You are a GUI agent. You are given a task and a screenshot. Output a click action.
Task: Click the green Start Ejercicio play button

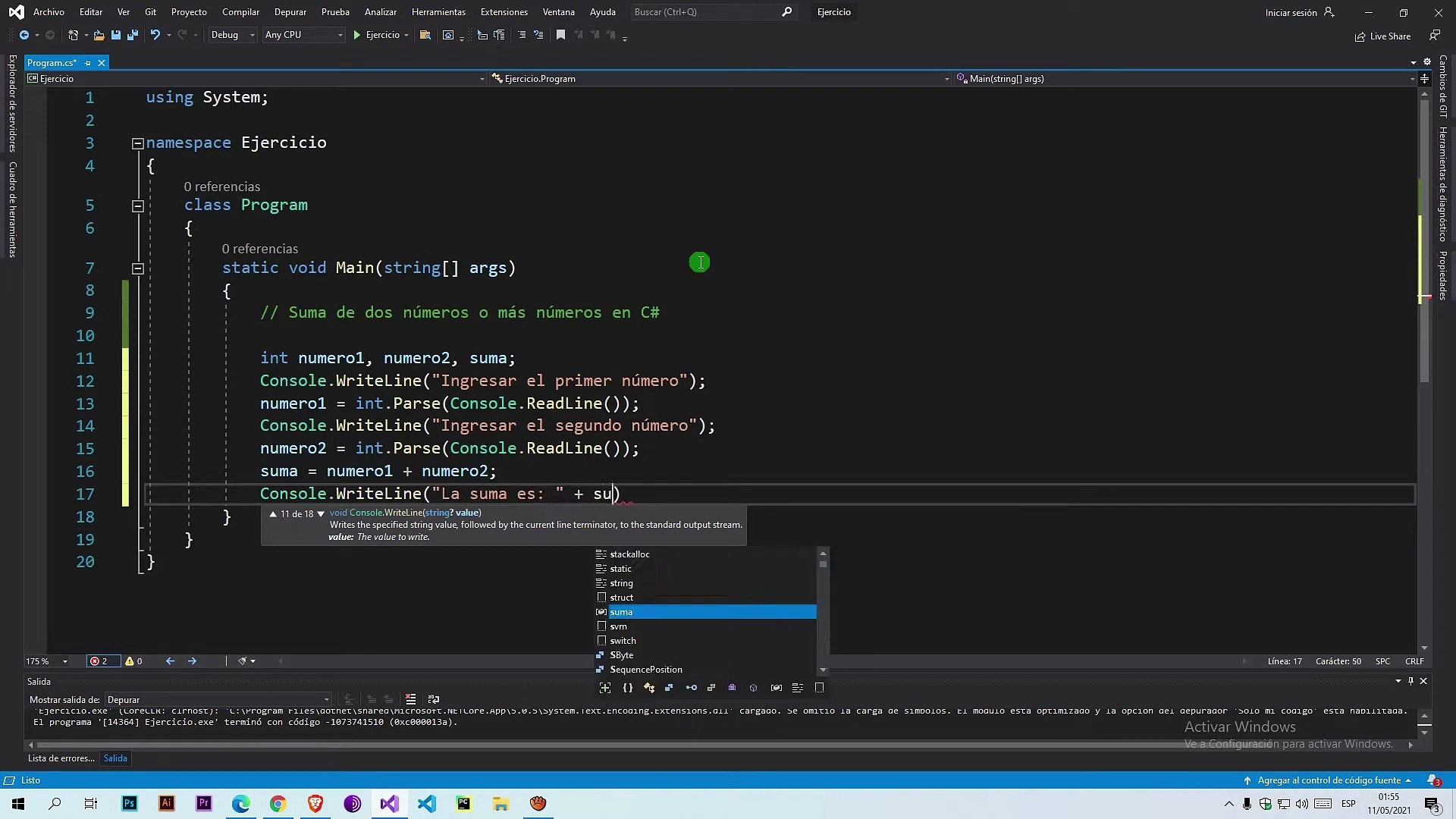pos(357,35)
